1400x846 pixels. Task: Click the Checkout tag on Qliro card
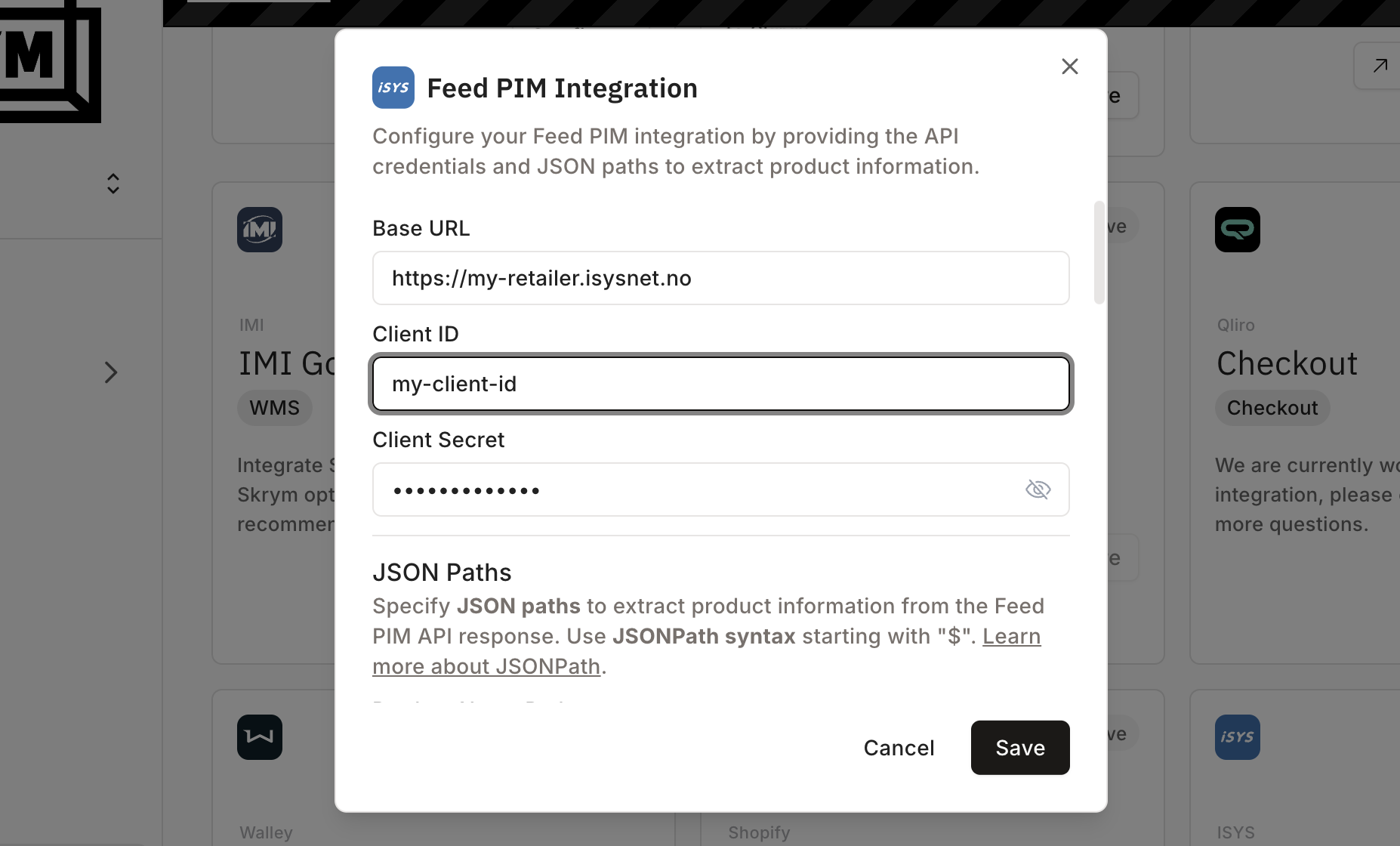(1272, 408)
